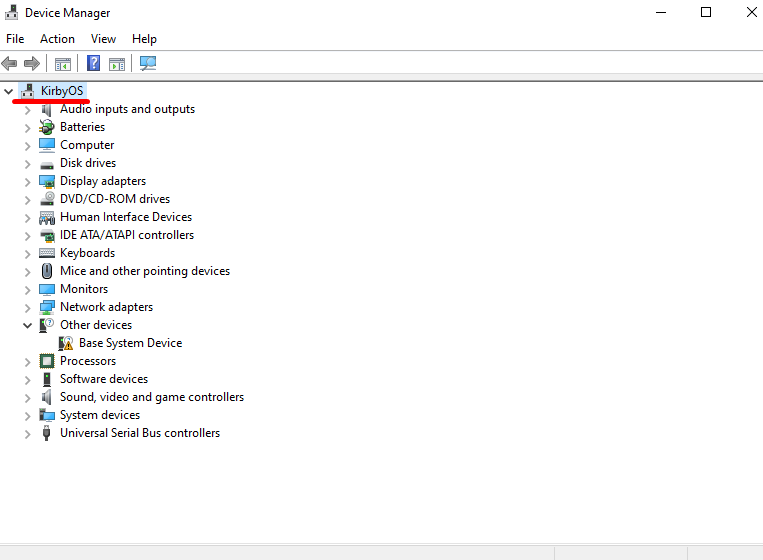Expand the Batteries category chevron
This screenshot has height=560, width=763.
[28, 128]
